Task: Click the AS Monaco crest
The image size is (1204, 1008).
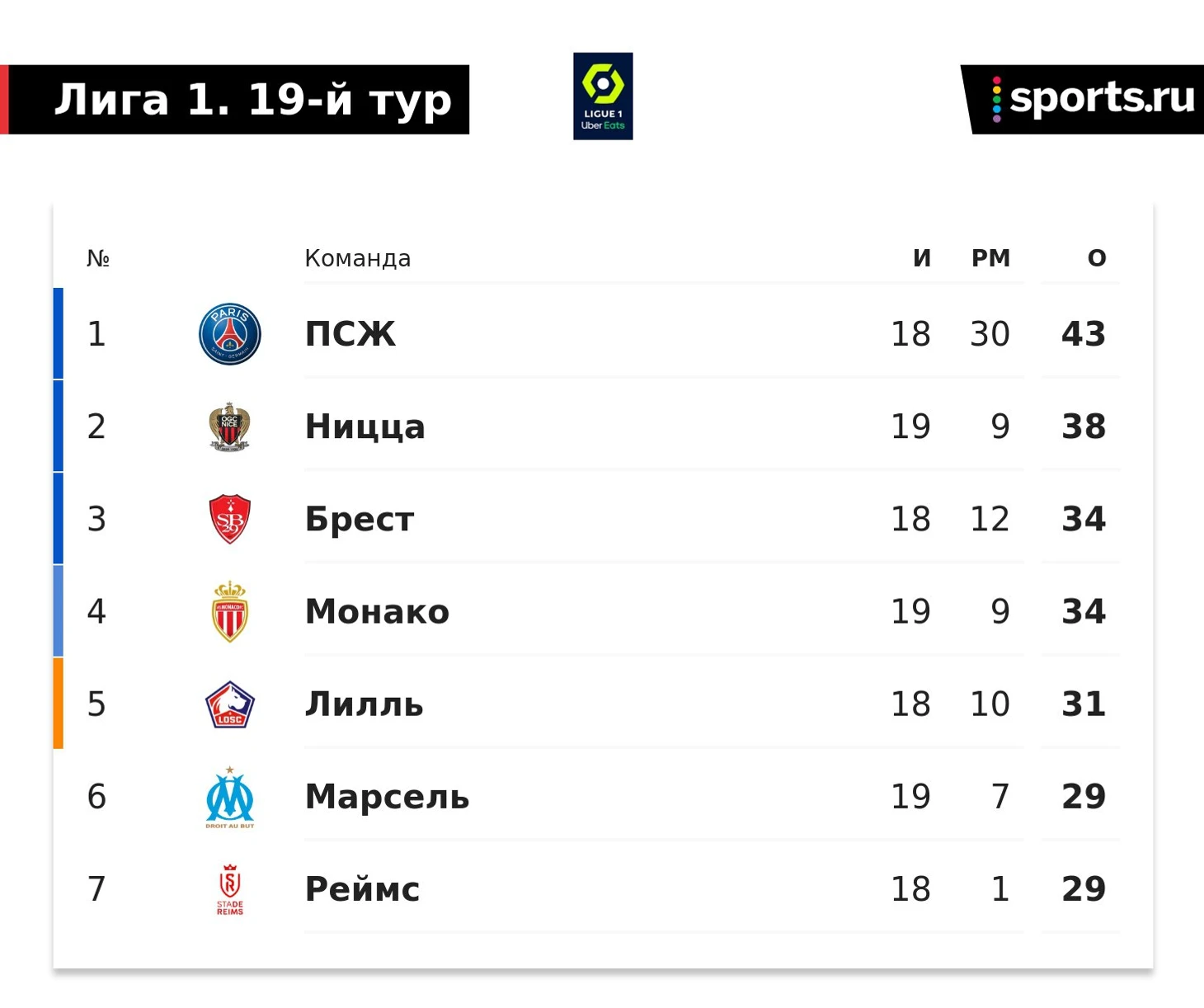Action: [x=230, y=611]
